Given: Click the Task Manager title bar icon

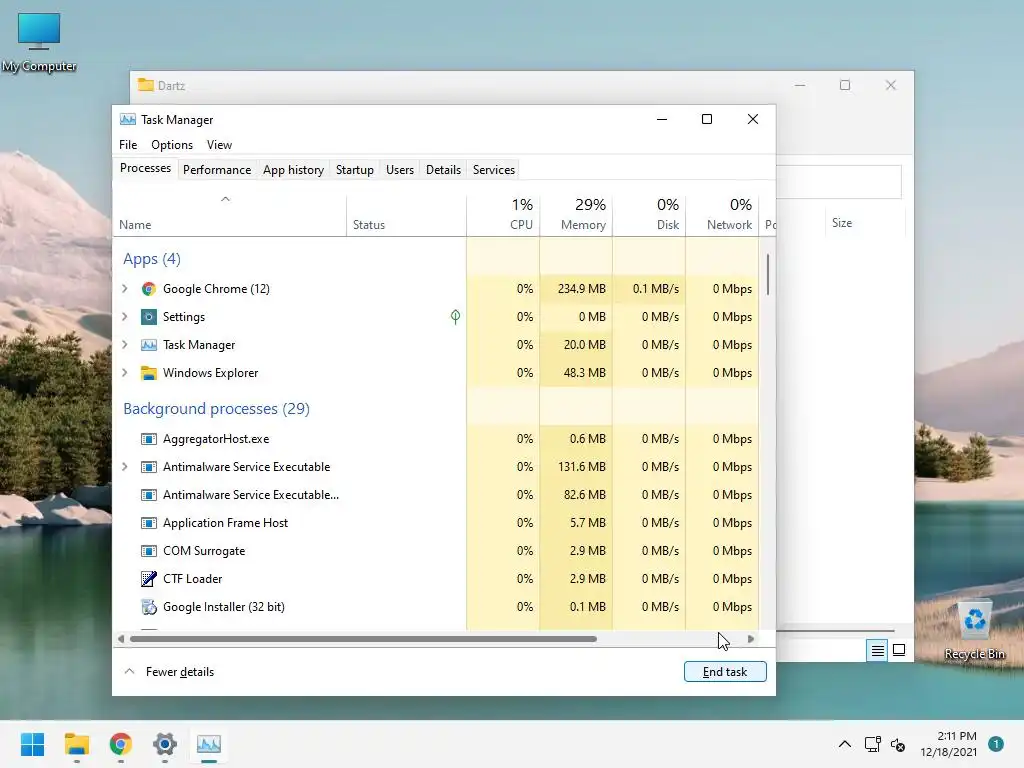Looking at the screenshot, I should click(x=128, y=120).
